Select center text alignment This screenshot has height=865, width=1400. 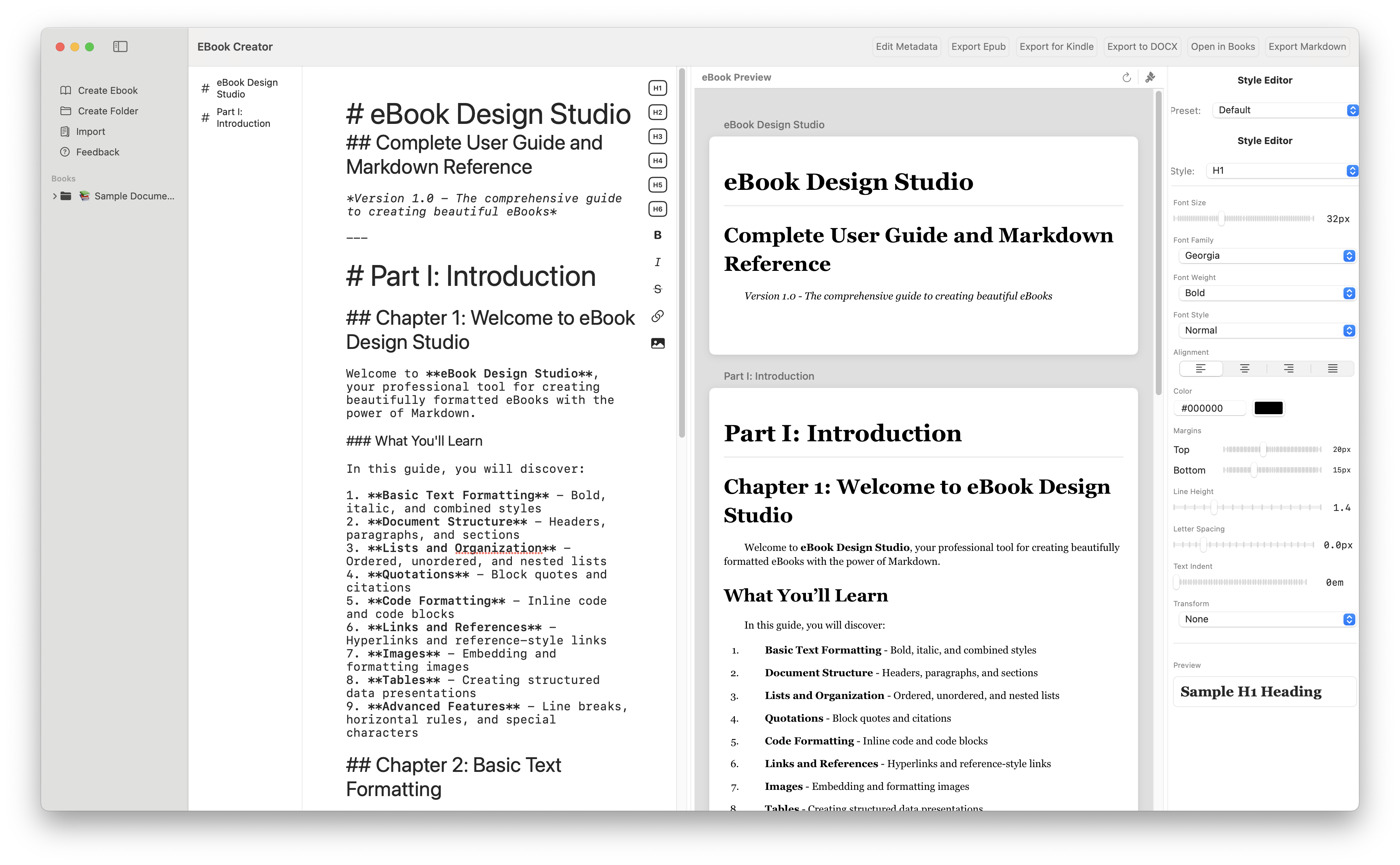point(1245,368)
